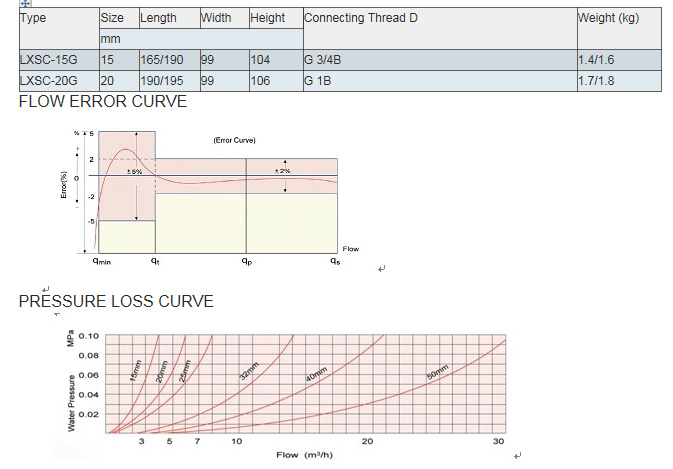Select the pressure loss chart image

click(285, 392)
